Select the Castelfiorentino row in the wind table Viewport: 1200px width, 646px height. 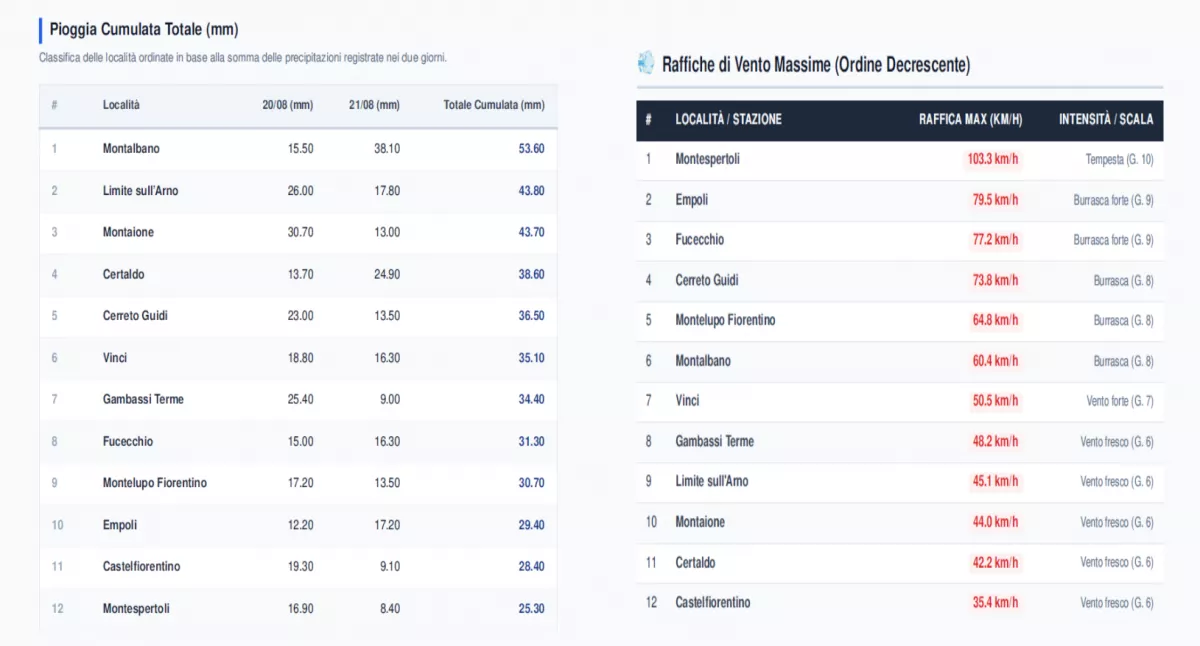coord(900,602)
